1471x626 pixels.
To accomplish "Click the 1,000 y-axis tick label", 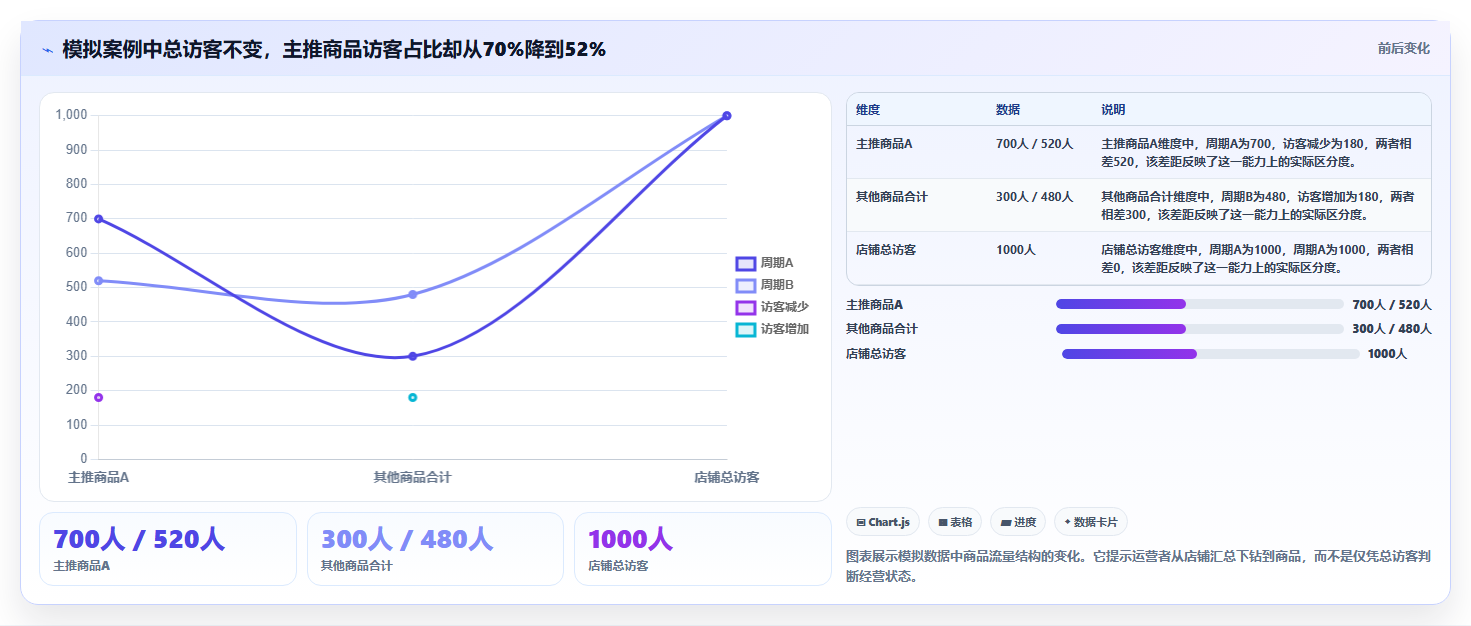I will pyautogui.click(x=71, y=115).
